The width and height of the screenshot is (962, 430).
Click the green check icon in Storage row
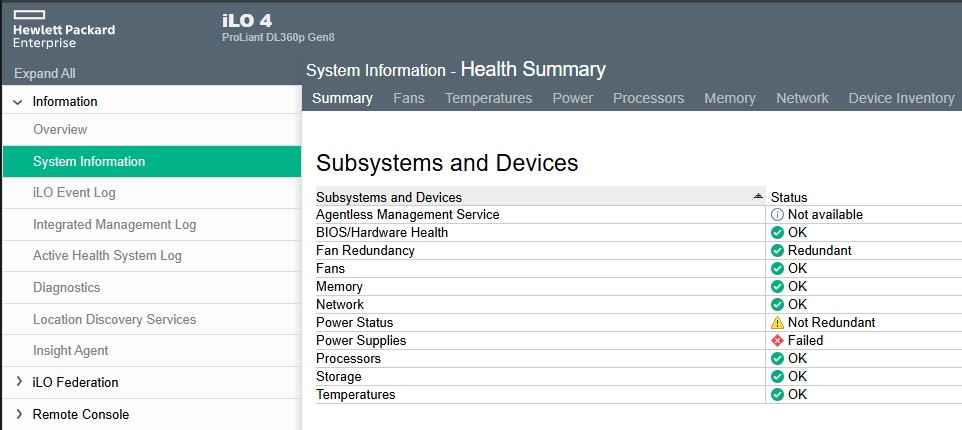(x=777, y=376)
